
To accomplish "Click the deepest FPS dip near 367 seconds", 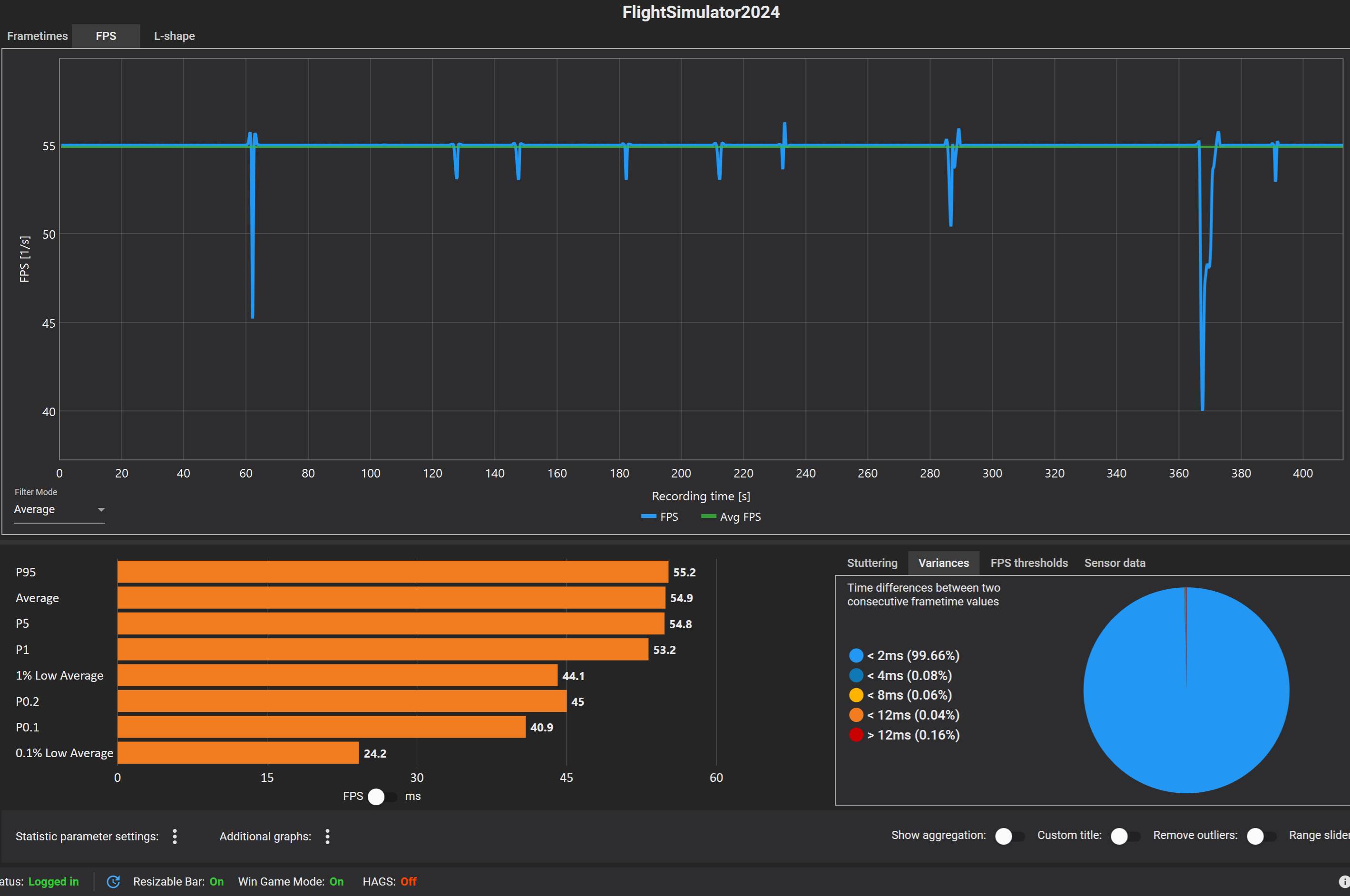I will [1203, 408].
